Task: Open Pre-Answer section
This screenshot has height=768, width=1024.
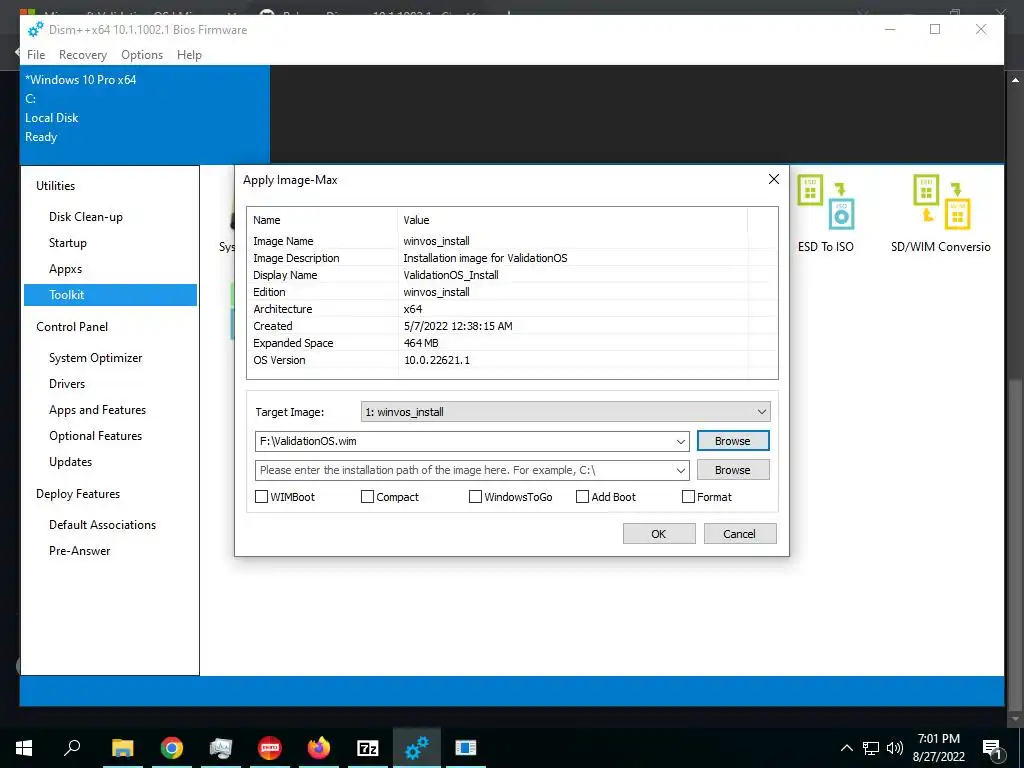Action: coord(80,551)
